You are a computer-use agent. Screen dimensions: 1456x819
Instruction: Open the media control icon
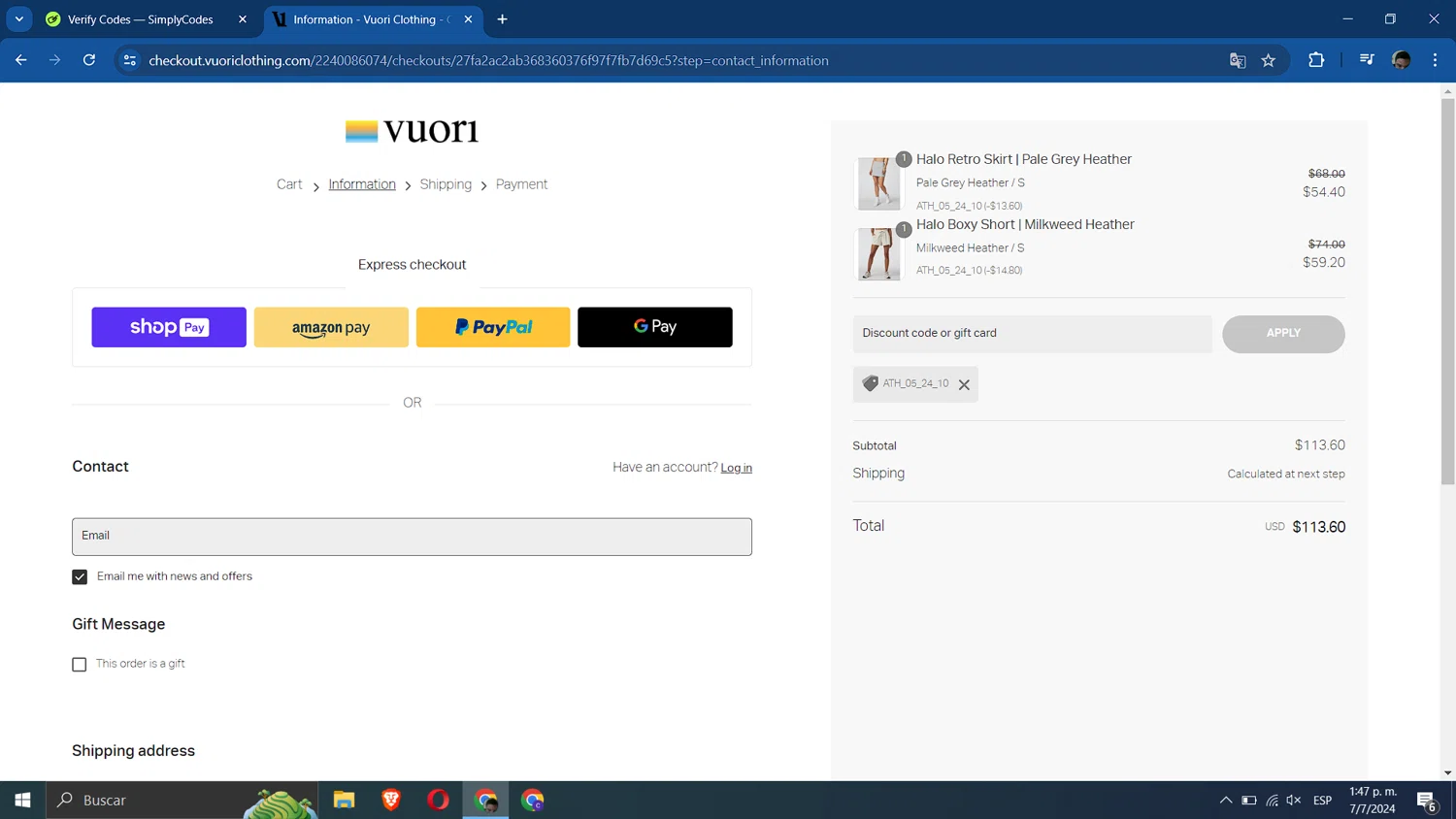click(x=1367, y=60)
